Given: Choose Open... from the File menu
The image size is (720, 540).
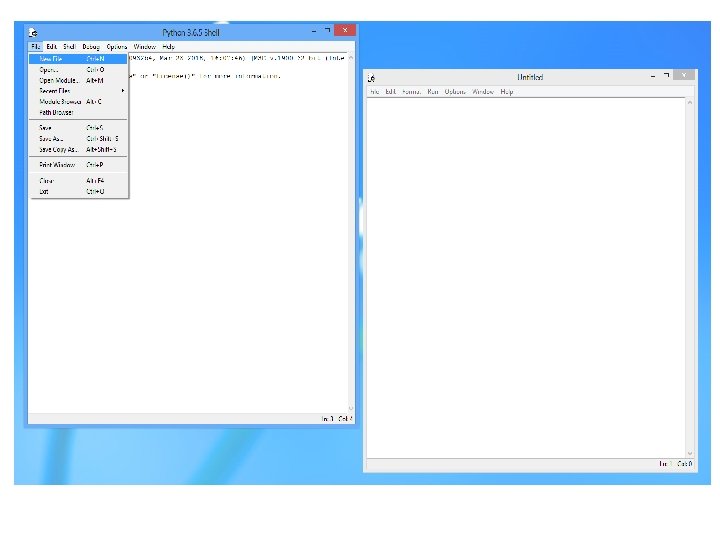Looking at the screenshot, I should [78, 70].
